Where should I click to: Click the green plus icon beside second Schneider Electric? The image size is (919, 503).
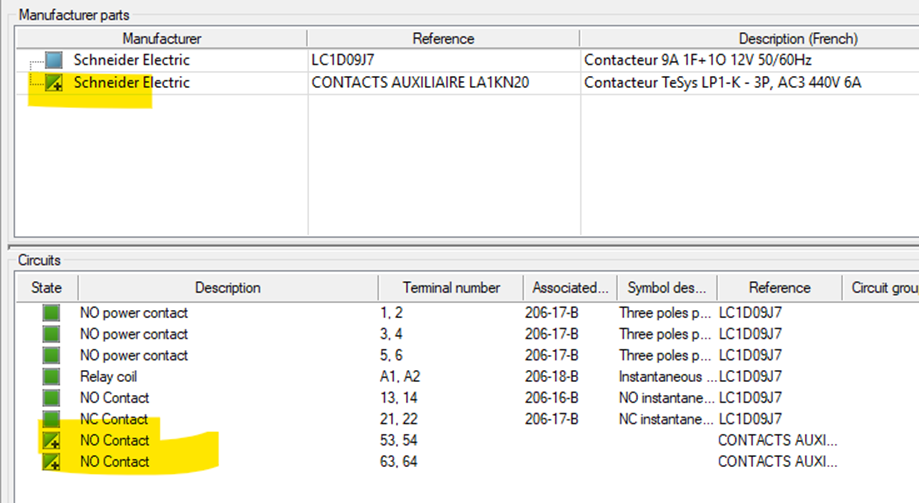tap(54, 82)
